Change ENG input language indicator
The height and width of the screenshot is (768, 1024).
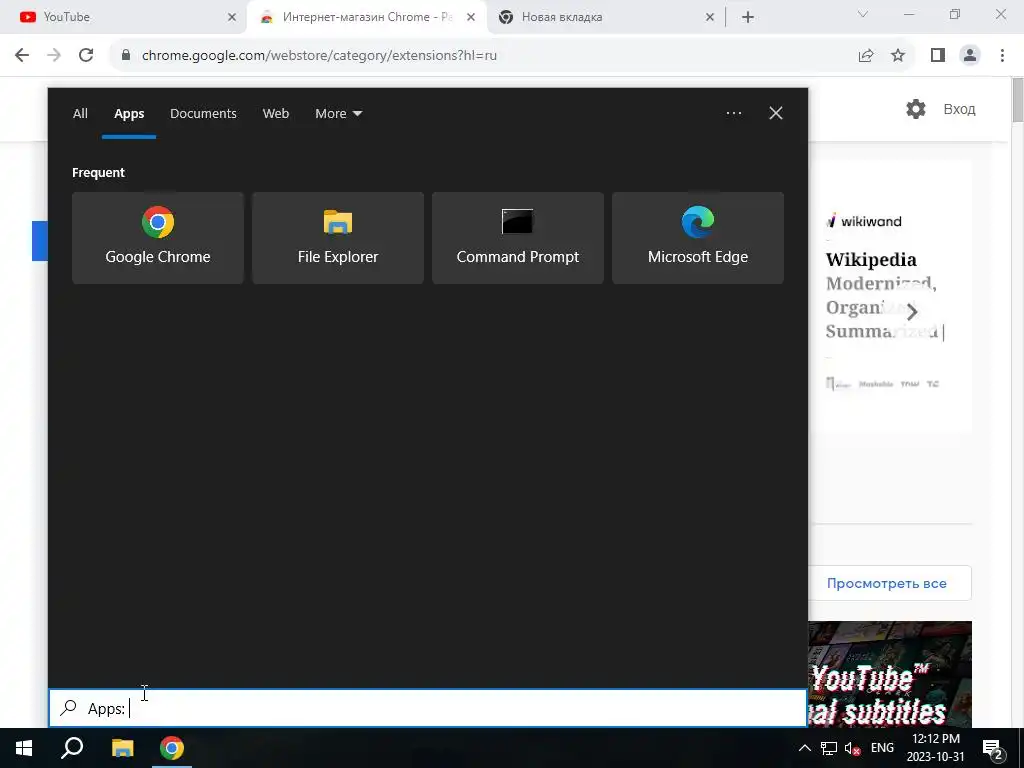pyautogui.click(x=882, y=748)
